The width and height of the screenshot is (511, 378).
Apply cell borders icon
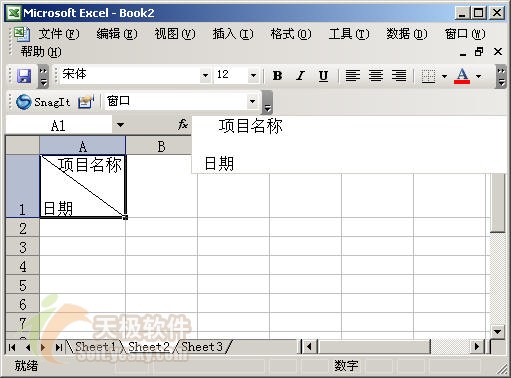[428, 76]
